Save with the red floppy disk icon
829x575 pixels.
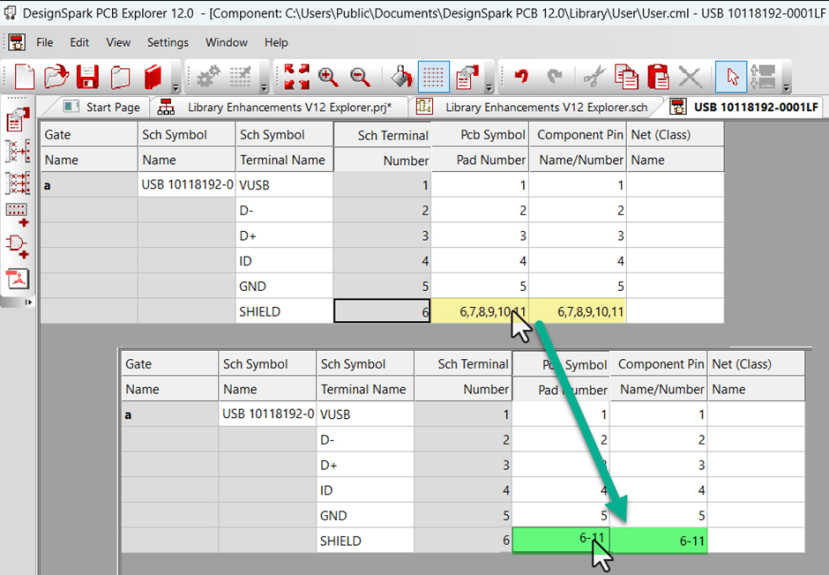coord(88,77)
